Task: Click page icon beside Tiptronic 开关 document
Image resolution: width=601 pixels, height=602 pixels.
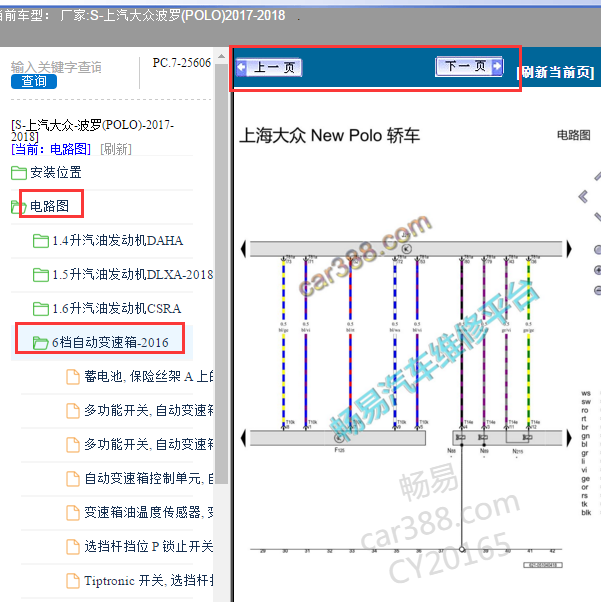Action: click(73, 580)
